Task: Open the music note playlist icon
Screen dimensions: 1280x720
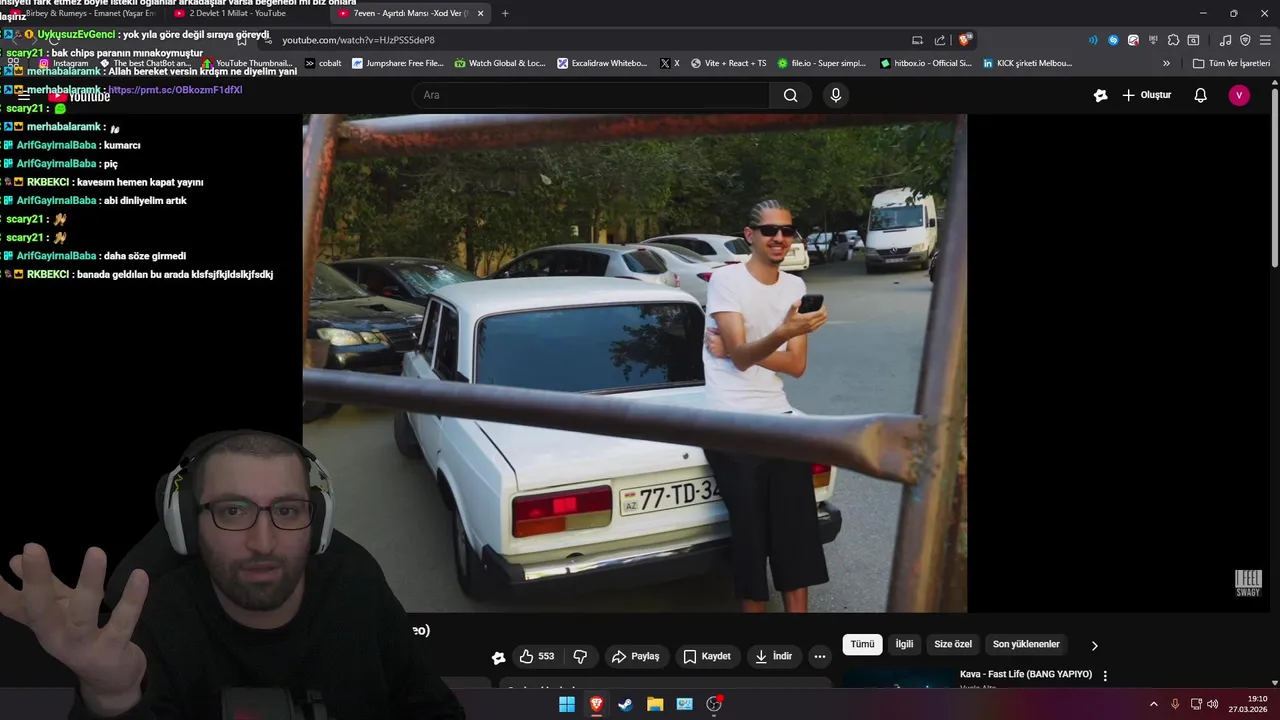Action: coord(1225,40)
